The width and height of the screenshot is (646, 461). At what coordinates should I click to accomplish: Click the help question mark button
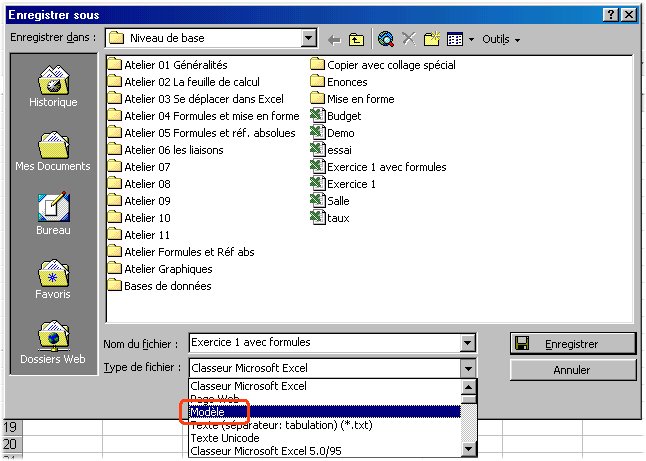tap(611, 15)
